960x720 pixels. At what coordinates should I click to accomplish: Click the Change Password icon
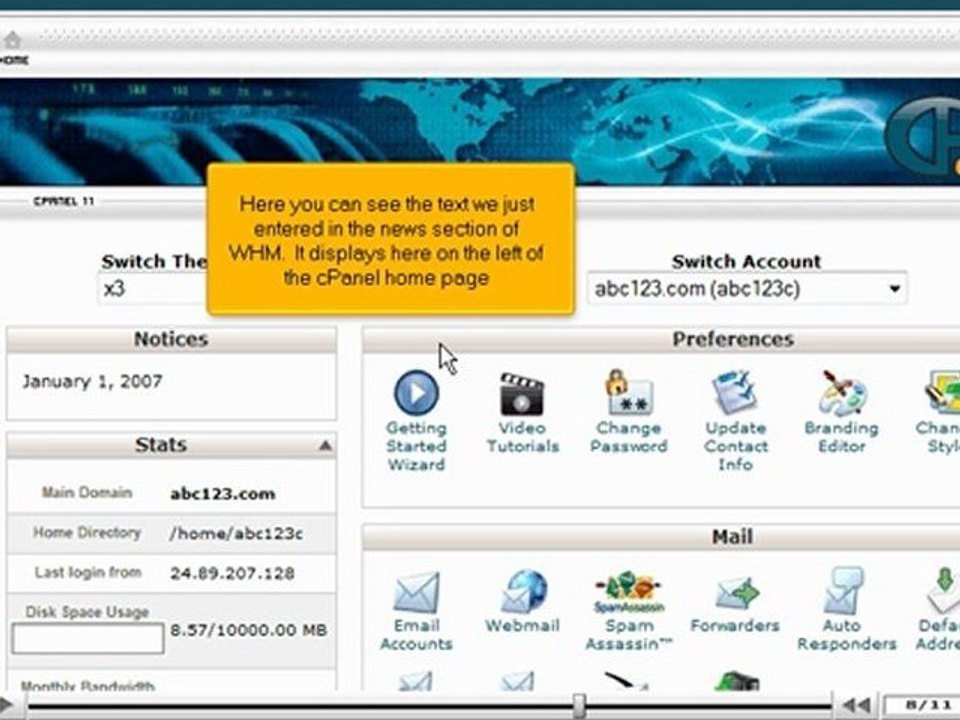click(628, 392)
